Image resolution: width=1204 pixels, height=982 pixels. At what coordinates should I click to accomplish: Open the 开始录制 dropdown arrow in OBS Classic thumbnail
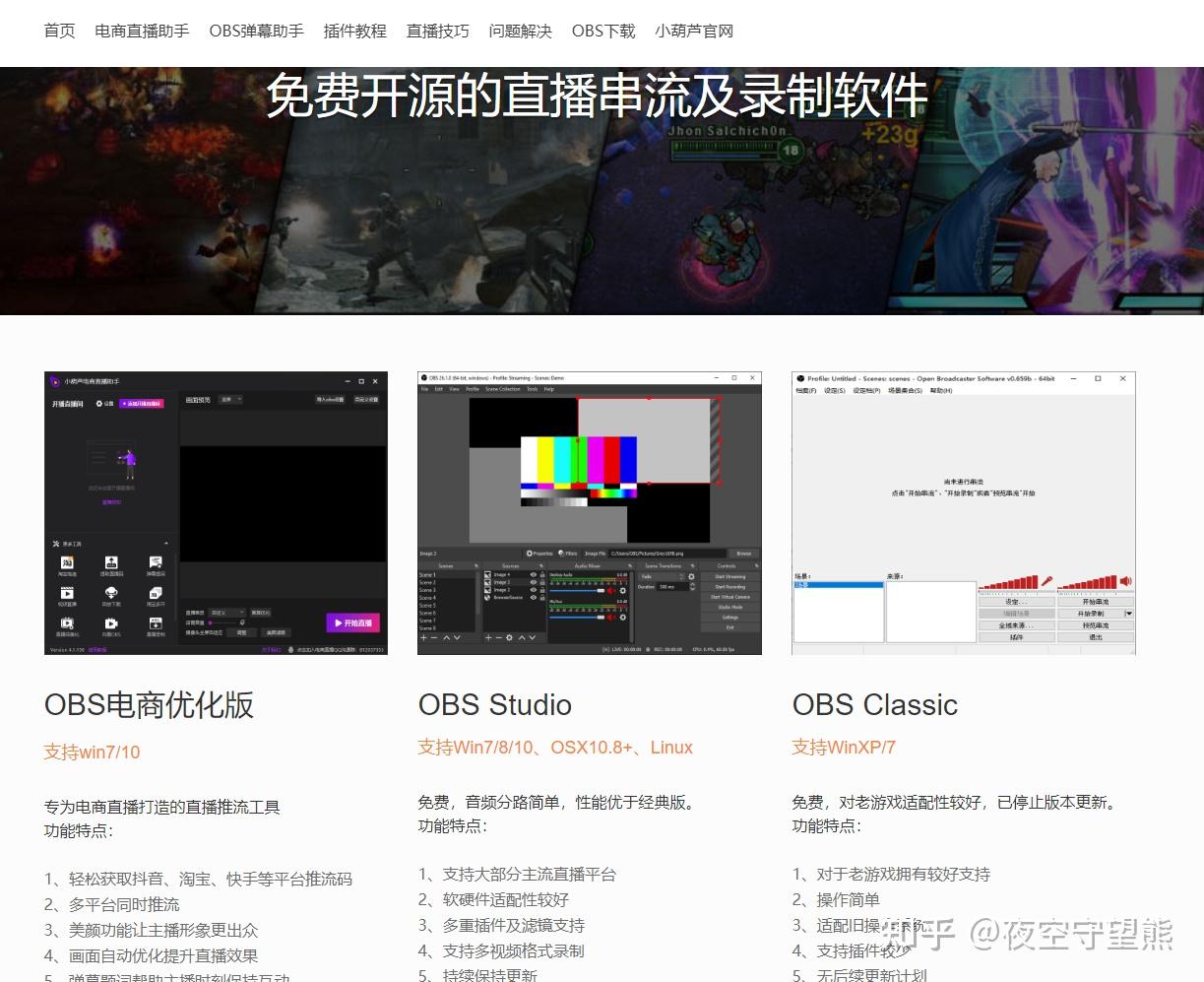coord(1129,614)
